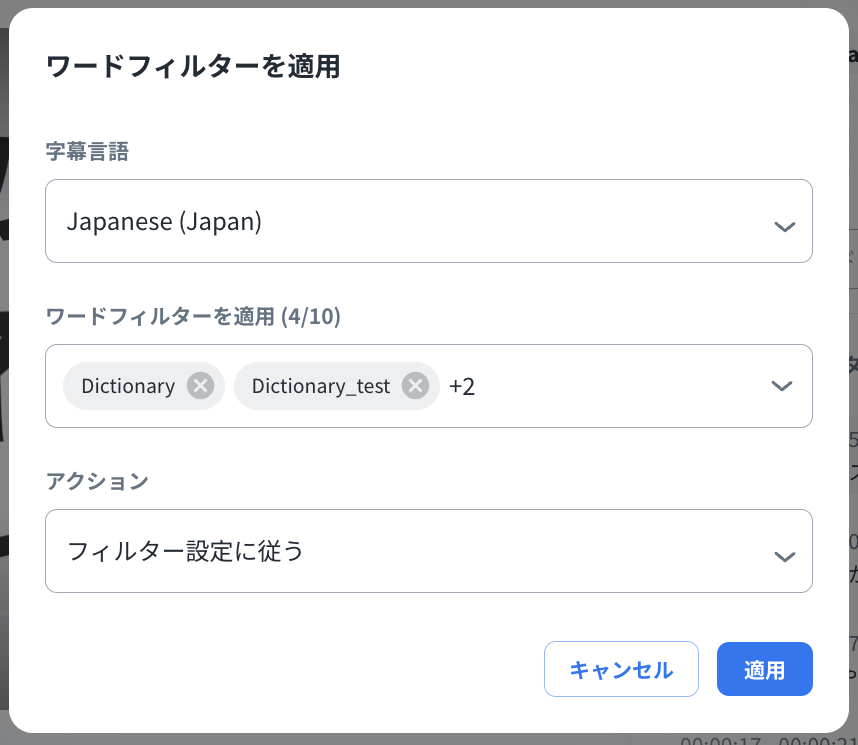
Task: Click the アクション field label
Action: (97, 481)
